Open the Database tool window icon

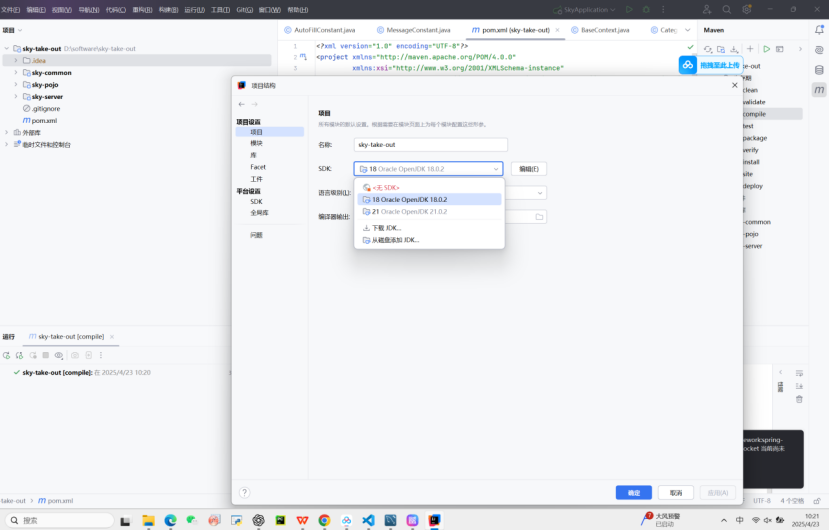click(x=819, y=70)
